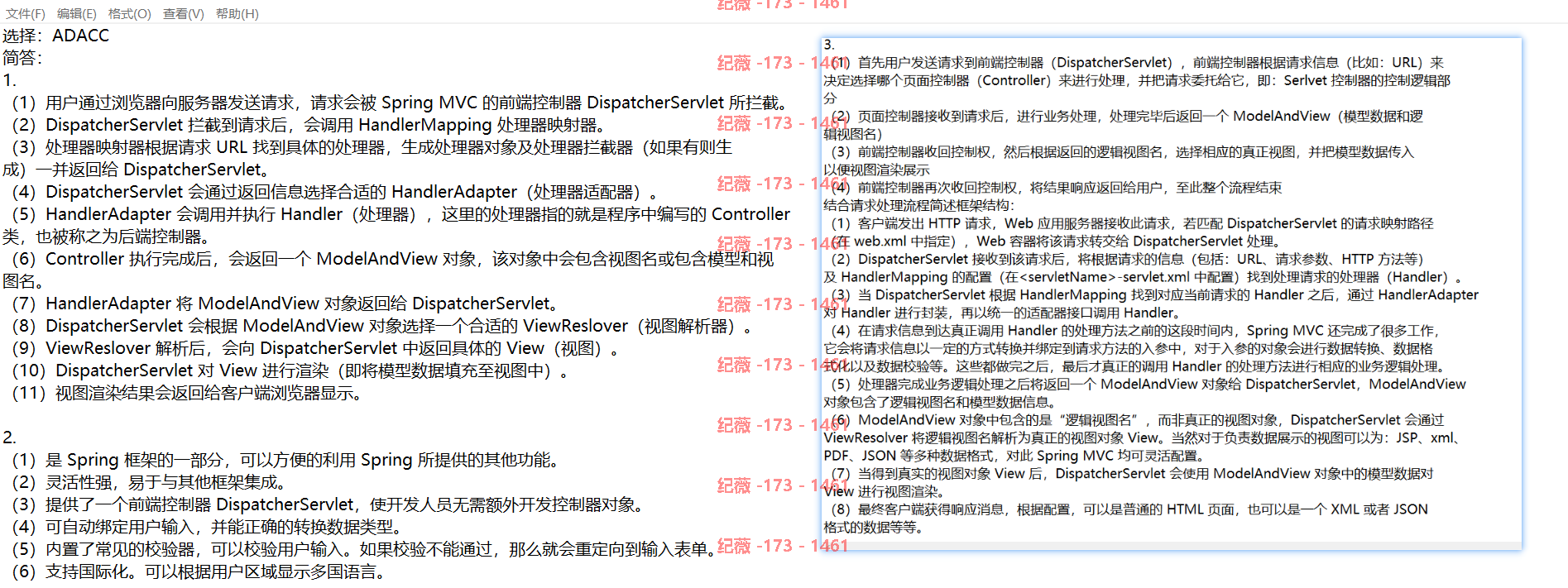Click right panel line 处理器完成业务逻辑处理之后
The image size is (1568, 588).
(x=1148, y=385)
